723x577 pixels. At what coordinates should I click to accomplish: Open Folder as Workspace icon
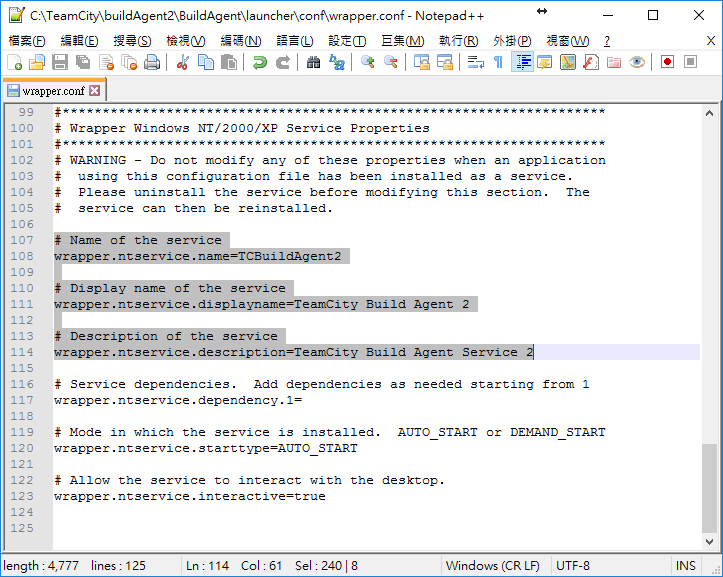(614, 62)
